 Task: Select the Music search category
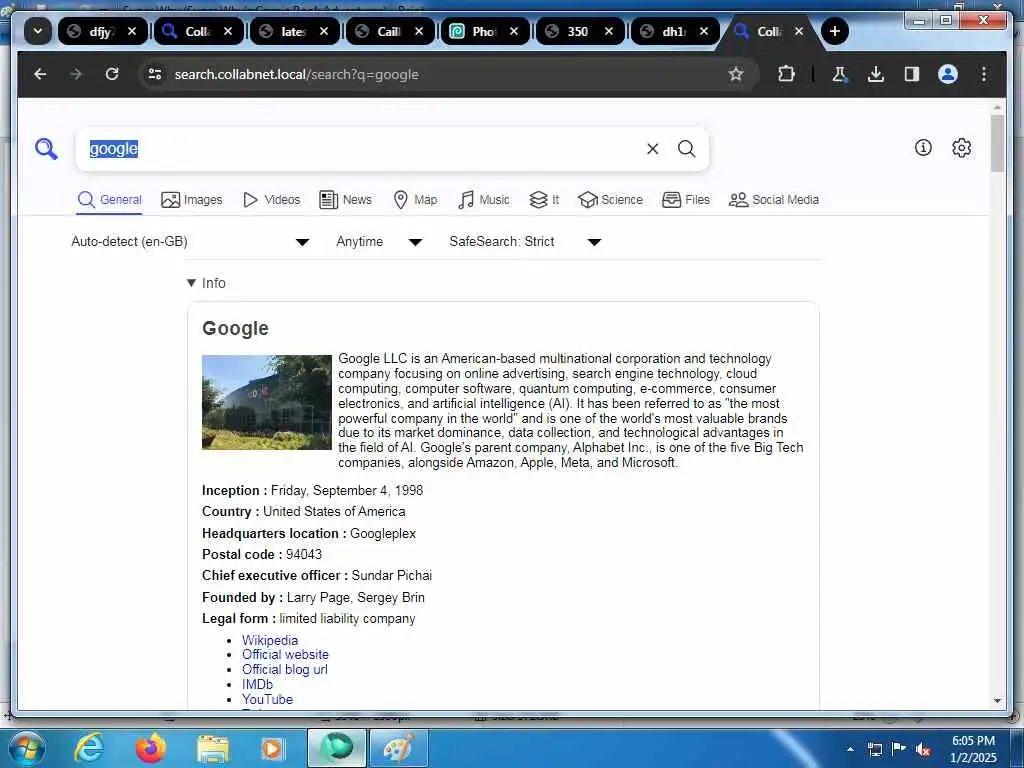click(484, 200)
